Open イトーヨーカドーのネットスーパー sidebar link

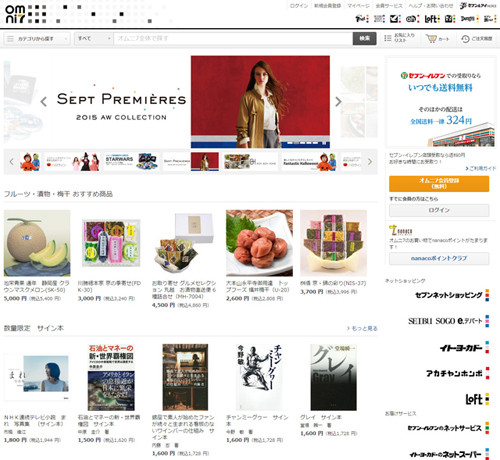point(449,454)
